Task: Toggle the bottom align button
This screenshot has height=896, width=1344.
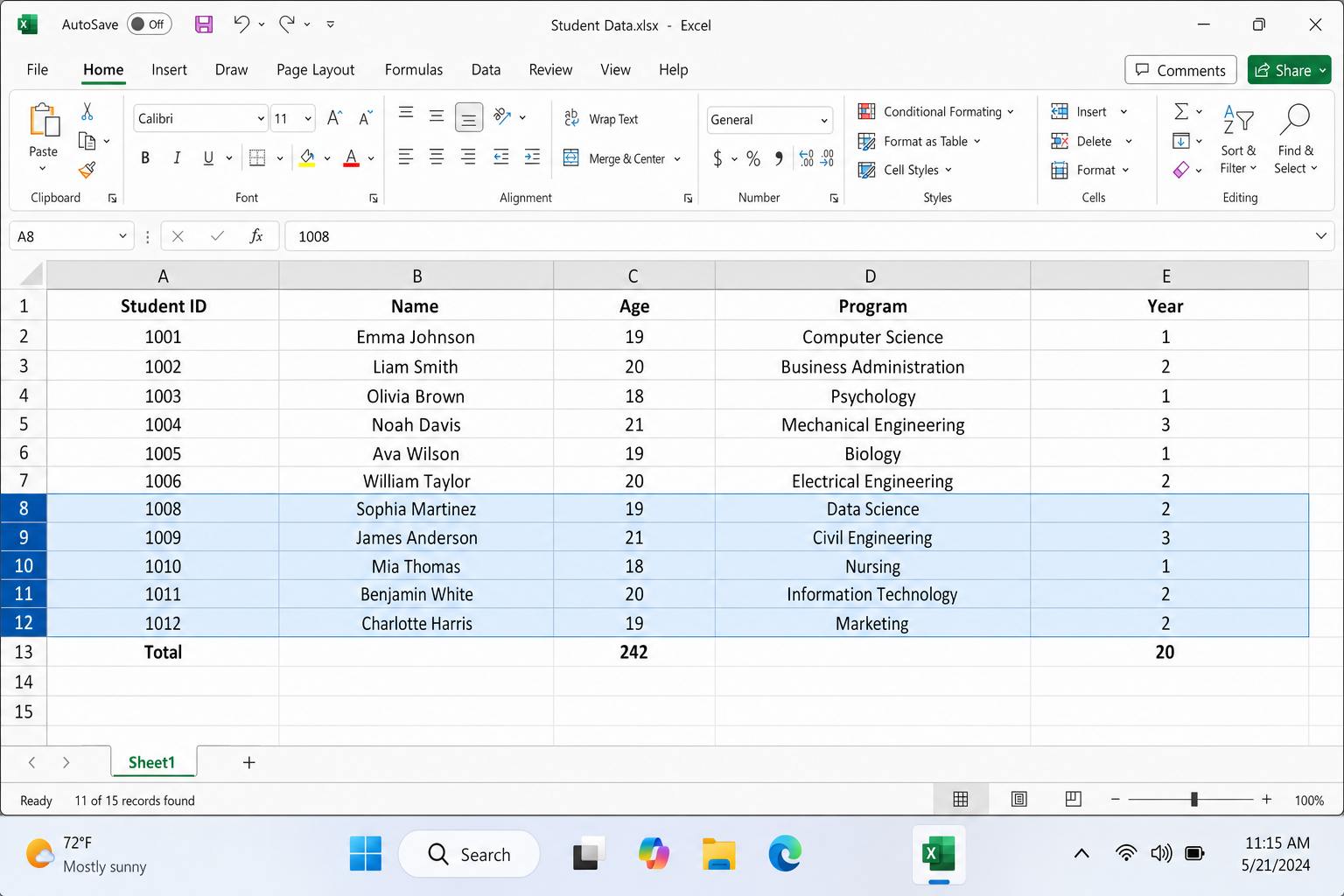Action: pos(469,117)
